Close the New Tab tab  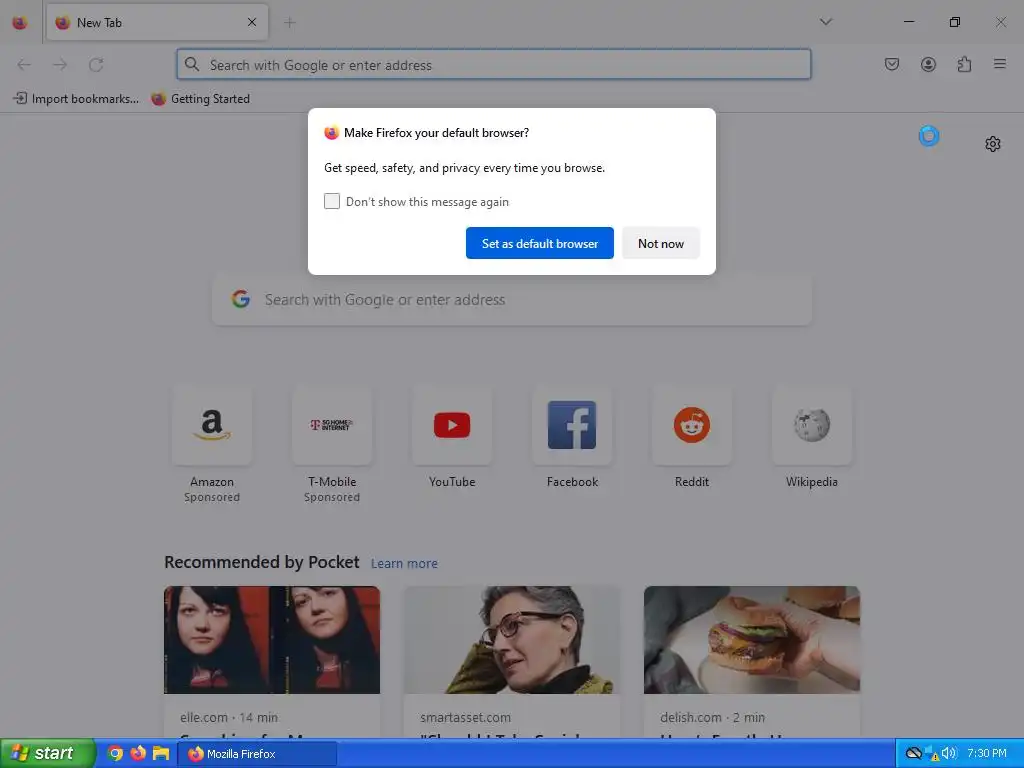(252, 22)
